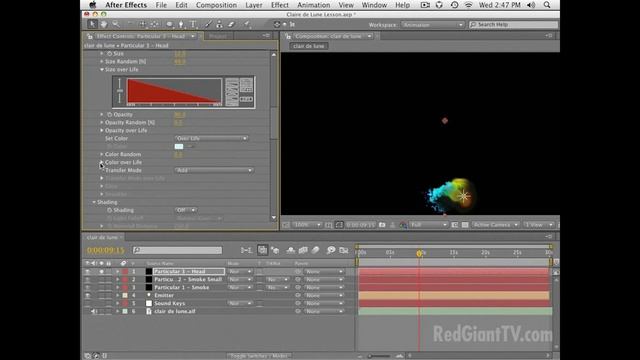This screenshot has width=640, height=360.
Task: Select the Type tool
Action: (x=193, y=24)
